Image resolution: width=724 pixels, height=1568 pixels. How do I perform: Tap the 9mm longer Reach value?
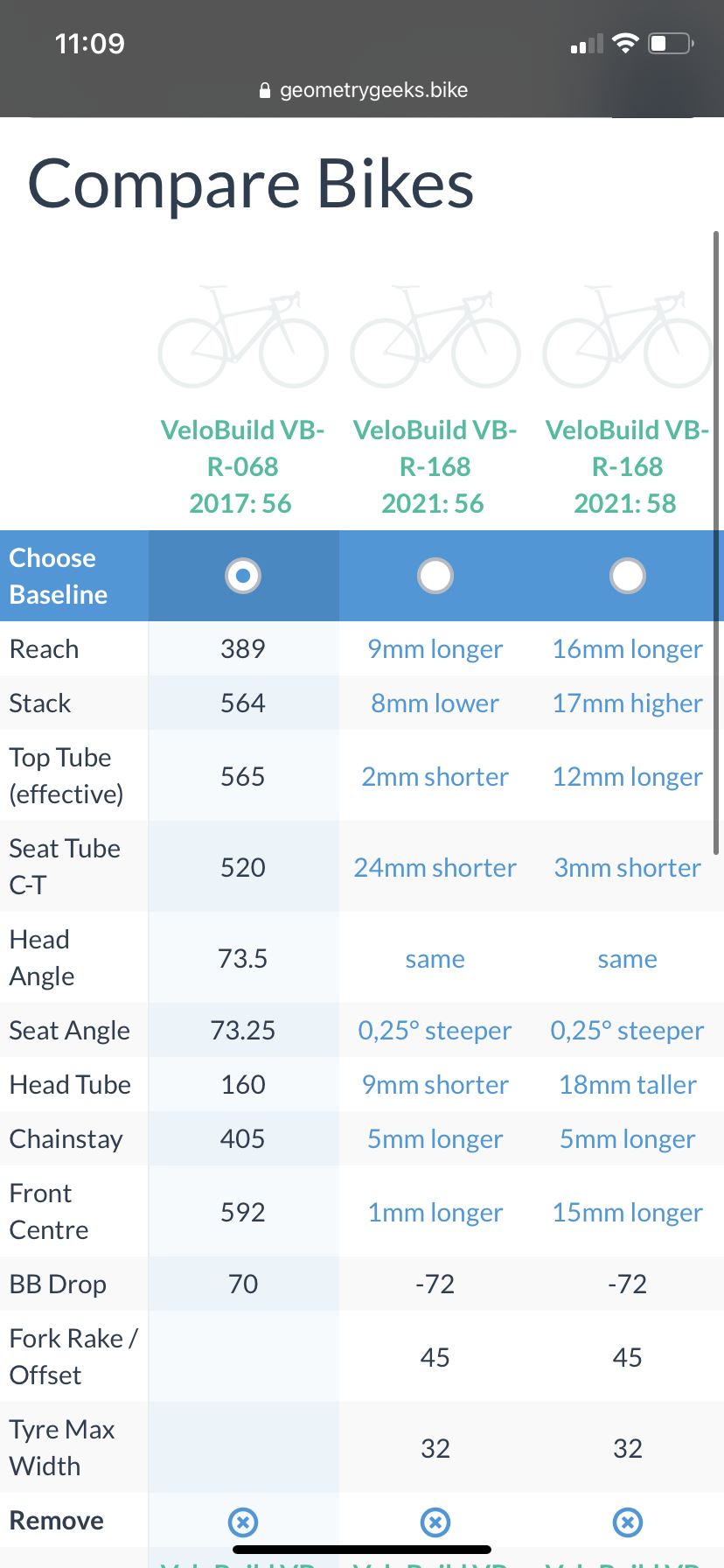(x=435, y=649)
